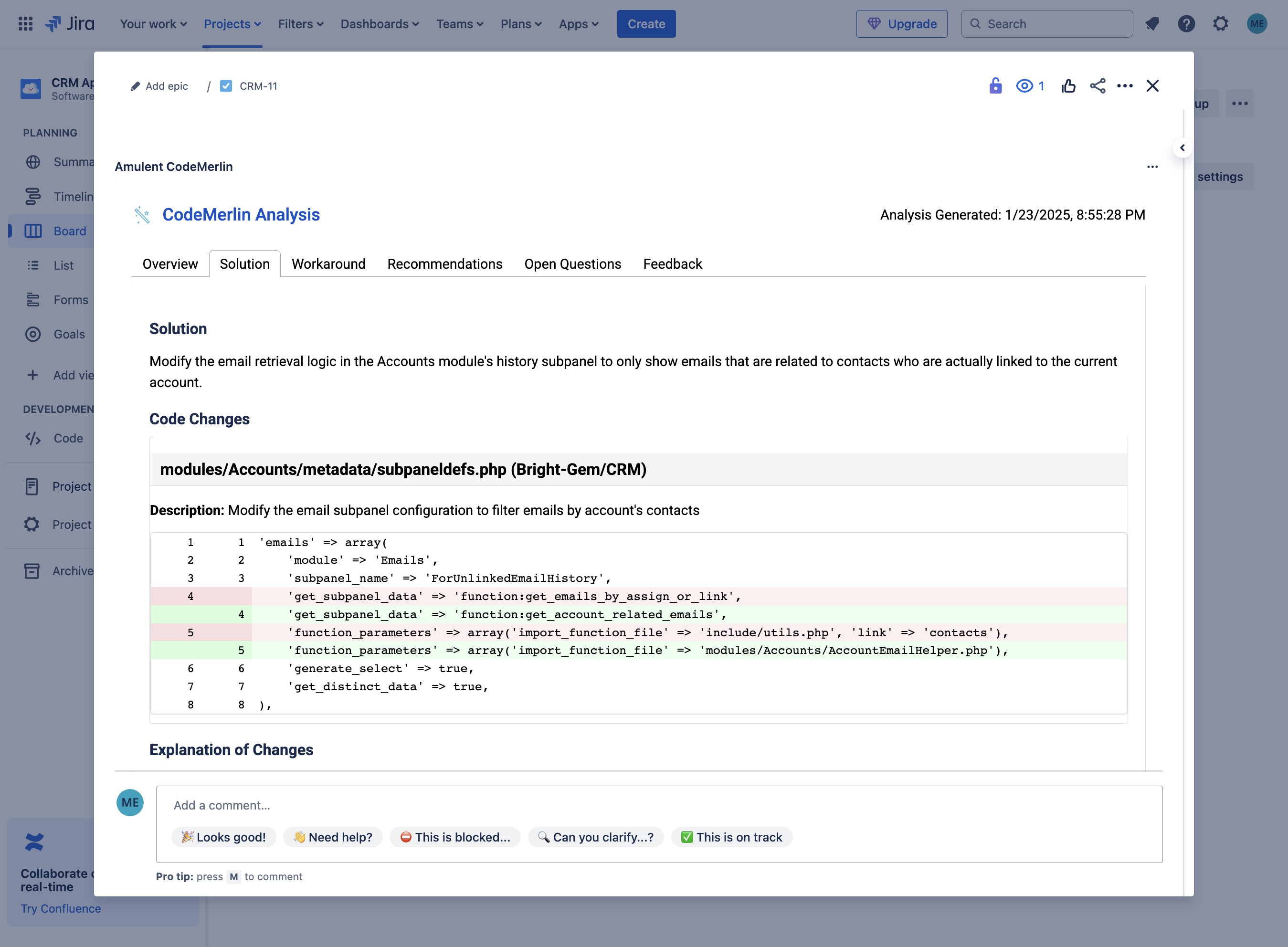Image resolution: width=1288 pixels, height=947 pixels.
Task: Open the Recommendations tab
Action: (445, 264)
